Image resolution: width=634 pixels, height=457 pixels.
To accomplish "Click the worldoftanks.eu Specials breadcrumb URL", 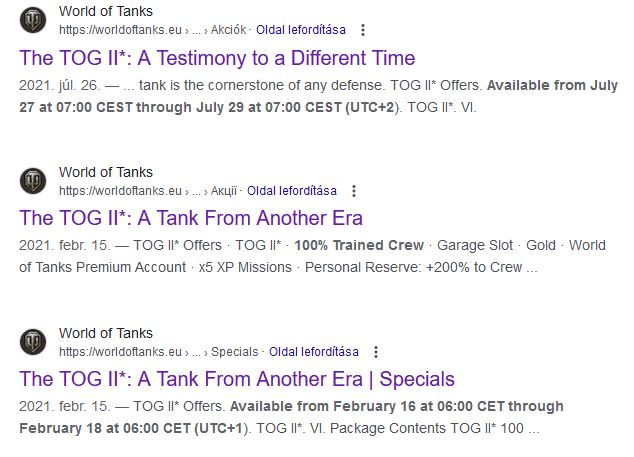I will point(158,352).
